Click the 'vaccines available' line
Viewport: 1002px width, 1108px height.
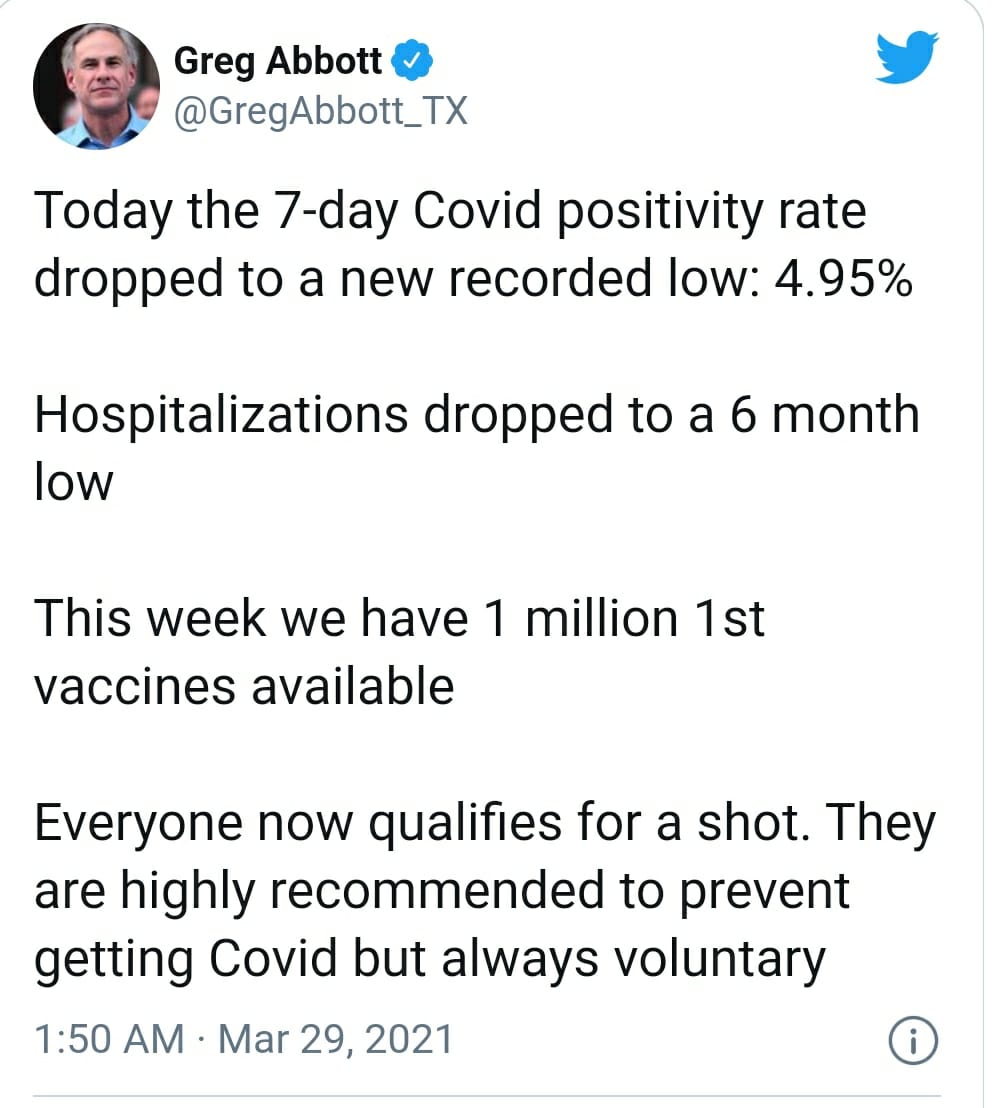[x=244, y=687]
